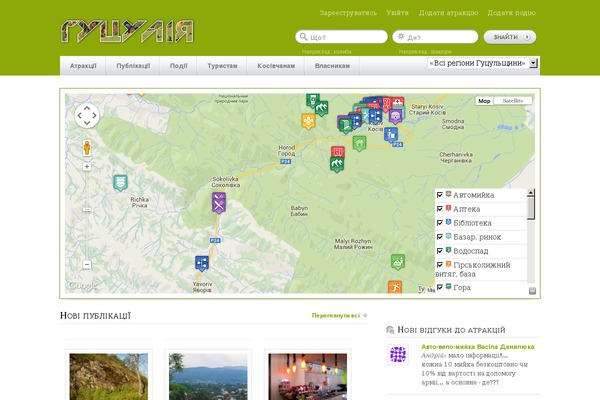Zoom in the map with plus button
This screenshot has width=600, height=400.
tap(87, 167)
